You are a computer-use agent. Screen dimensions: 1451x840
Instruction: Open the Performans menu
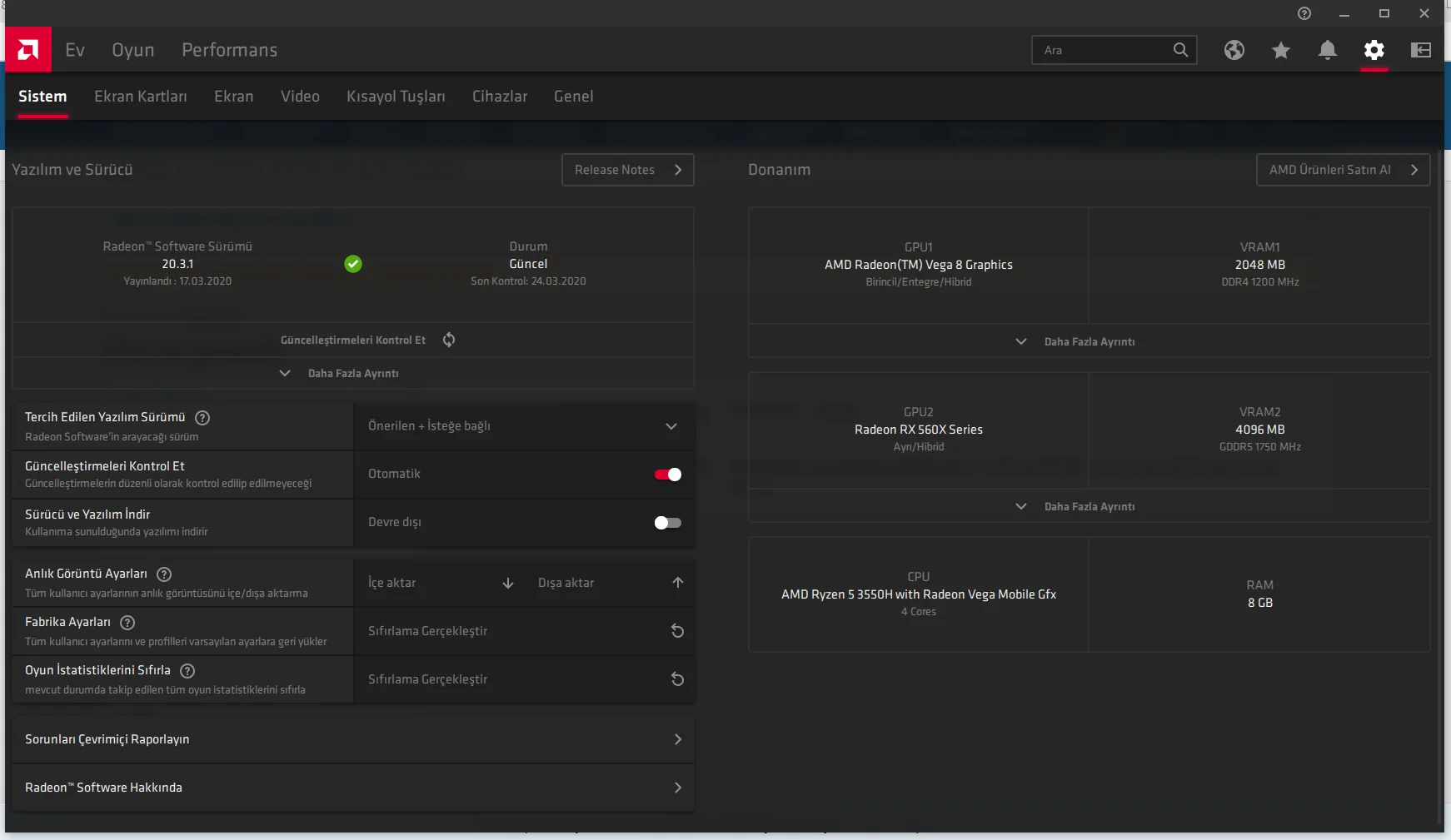229,50
